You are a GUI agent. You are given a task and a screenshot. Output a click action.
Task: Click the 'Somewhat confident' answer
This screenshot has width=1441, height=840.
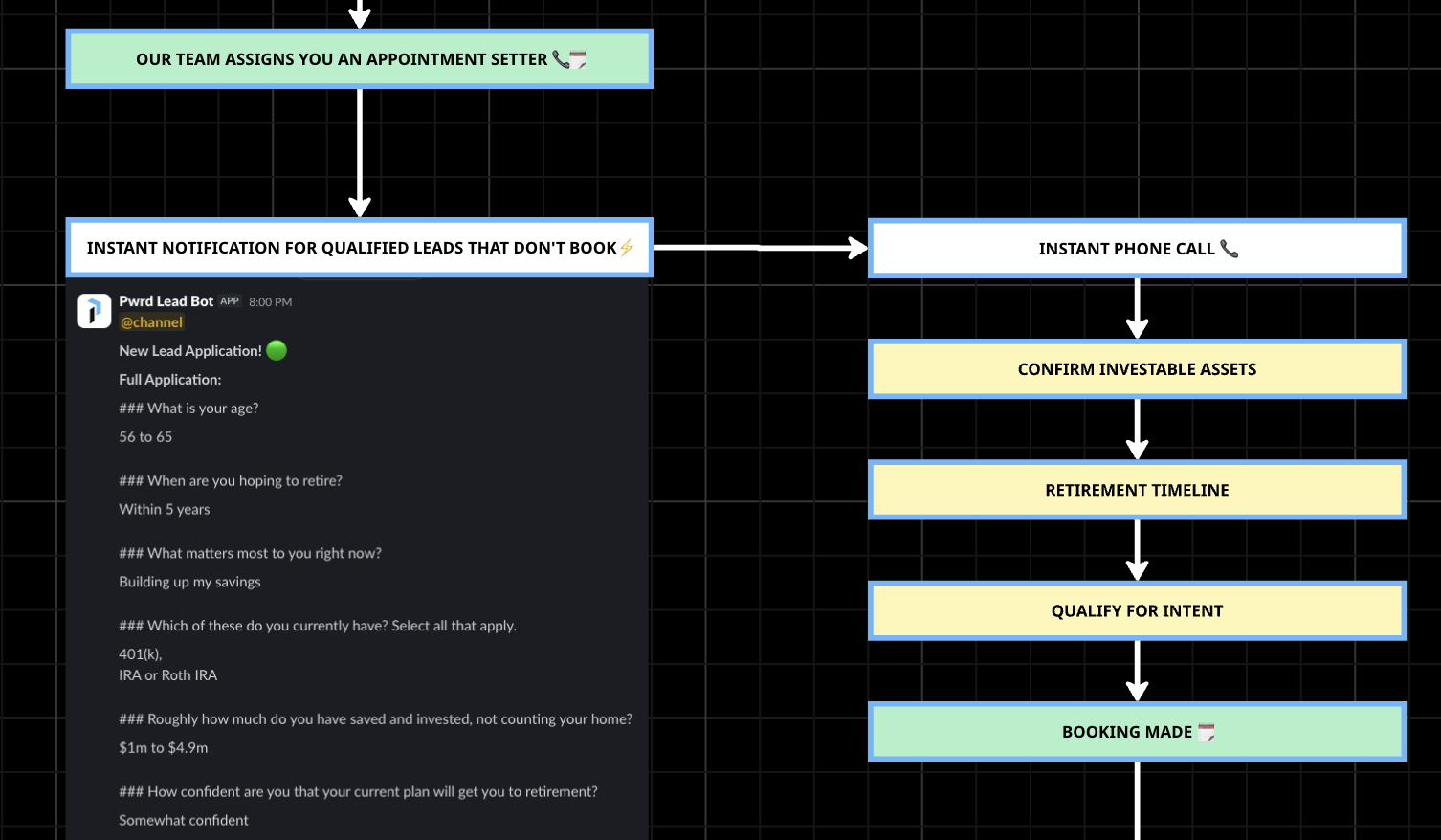(x=184, y=821)
